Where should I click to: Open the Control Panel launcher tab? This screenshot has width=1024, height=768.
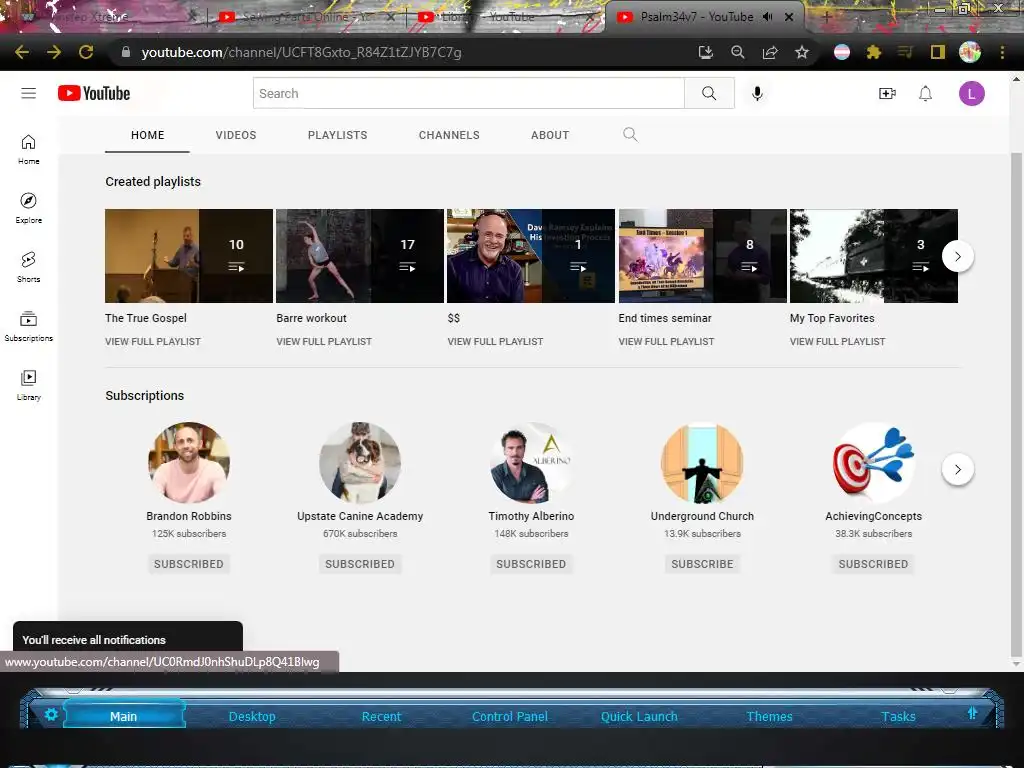(510, 716)
